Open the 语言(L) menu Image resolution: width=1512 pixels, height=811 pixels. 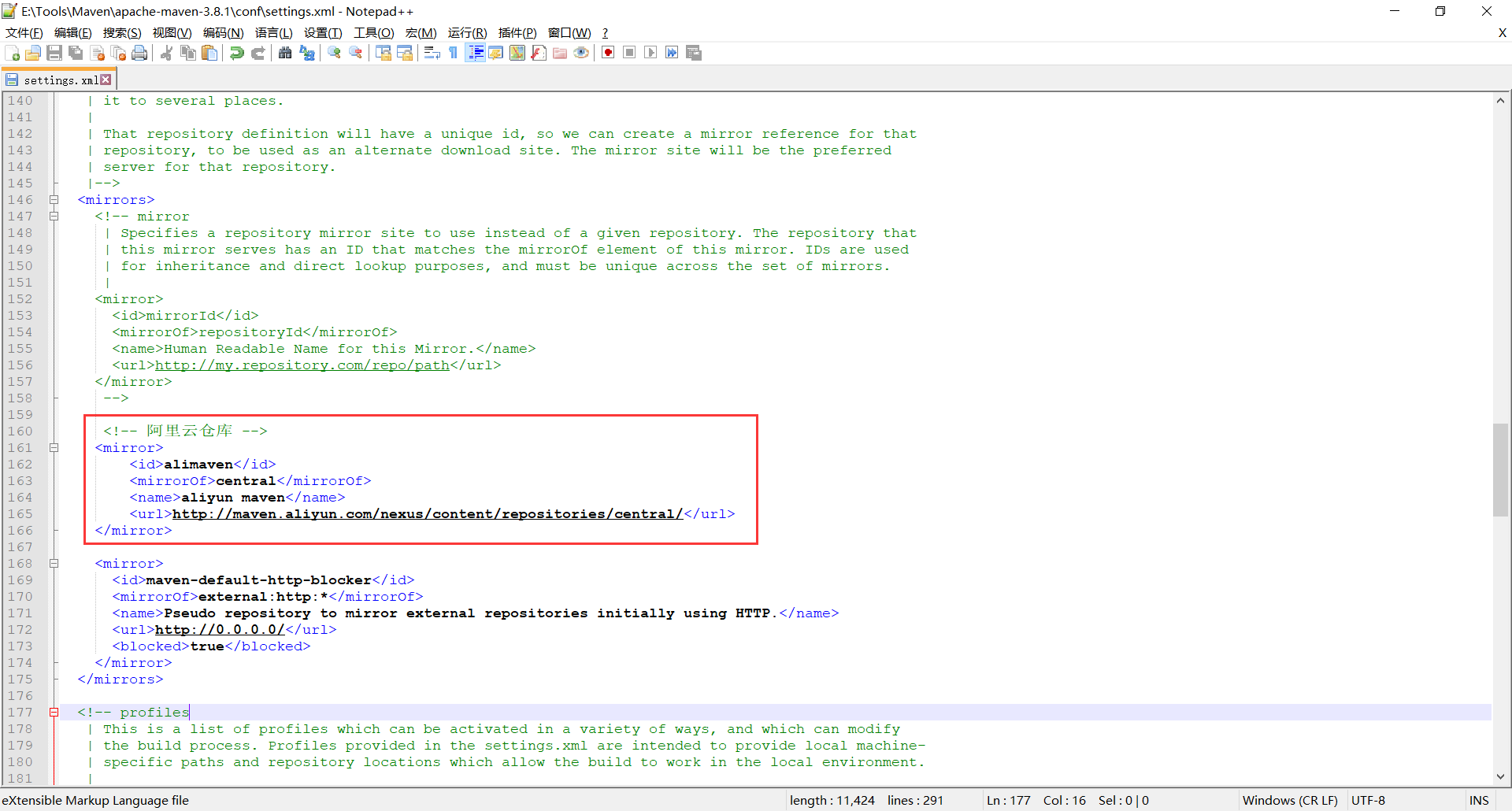(274, 32)
